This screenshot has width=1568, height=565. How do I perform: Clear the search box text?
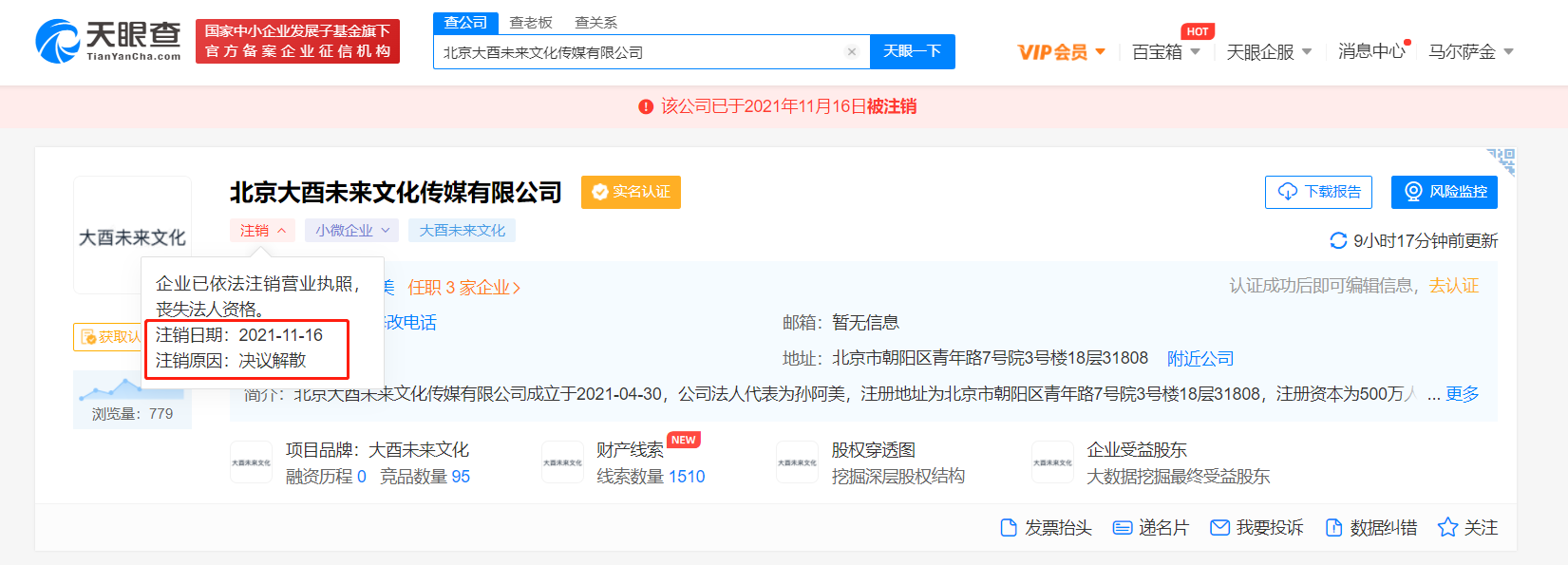pyautogui.click(x=852, y=52)
